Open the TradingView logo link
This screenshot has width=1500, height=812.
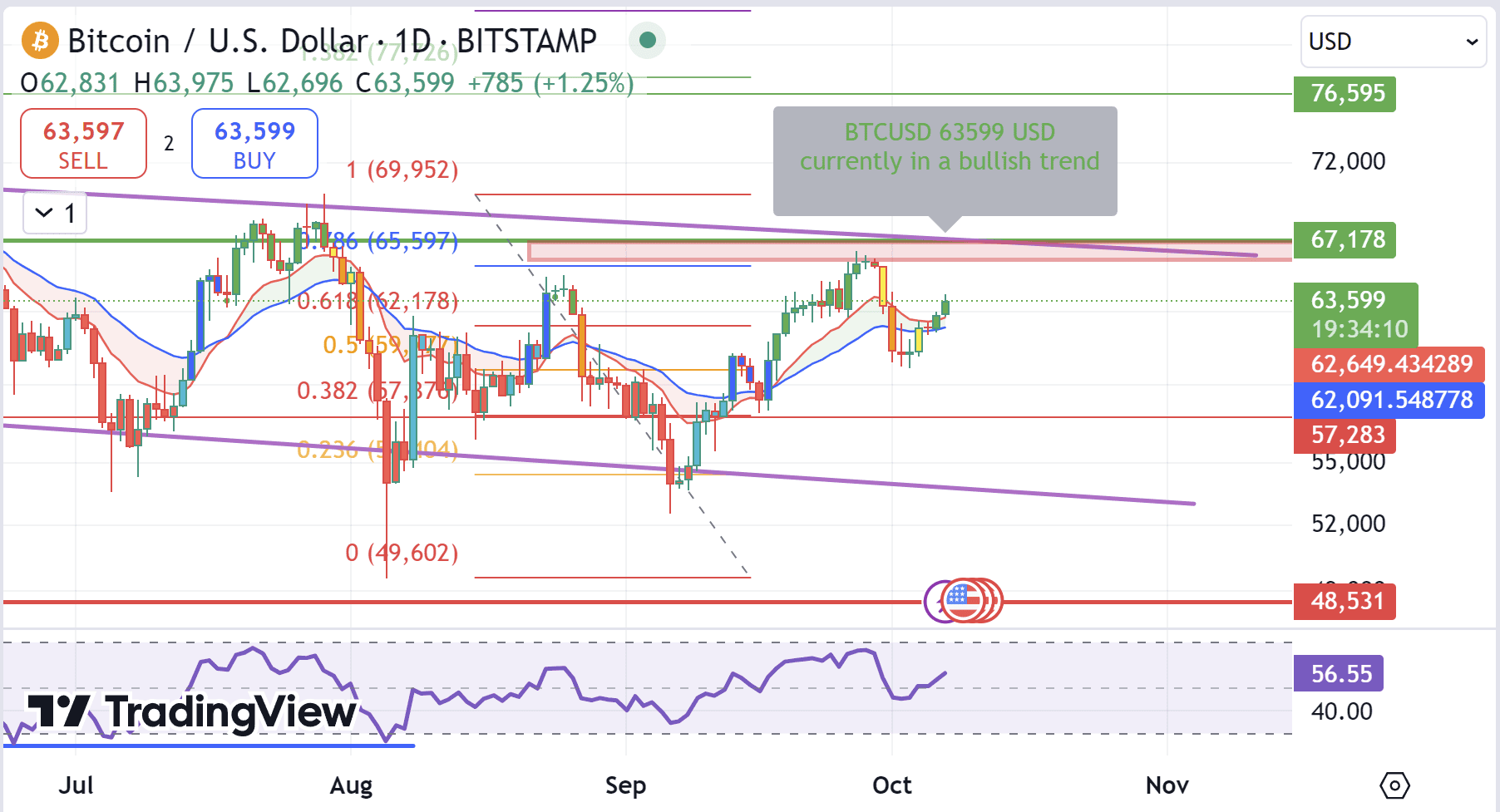click(191, 712)
